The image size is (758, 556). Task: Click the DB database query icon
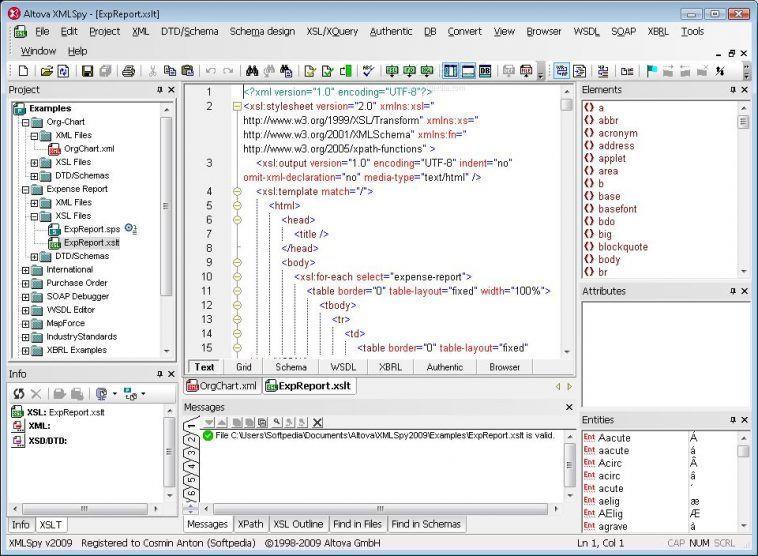(x=485, y=72)
